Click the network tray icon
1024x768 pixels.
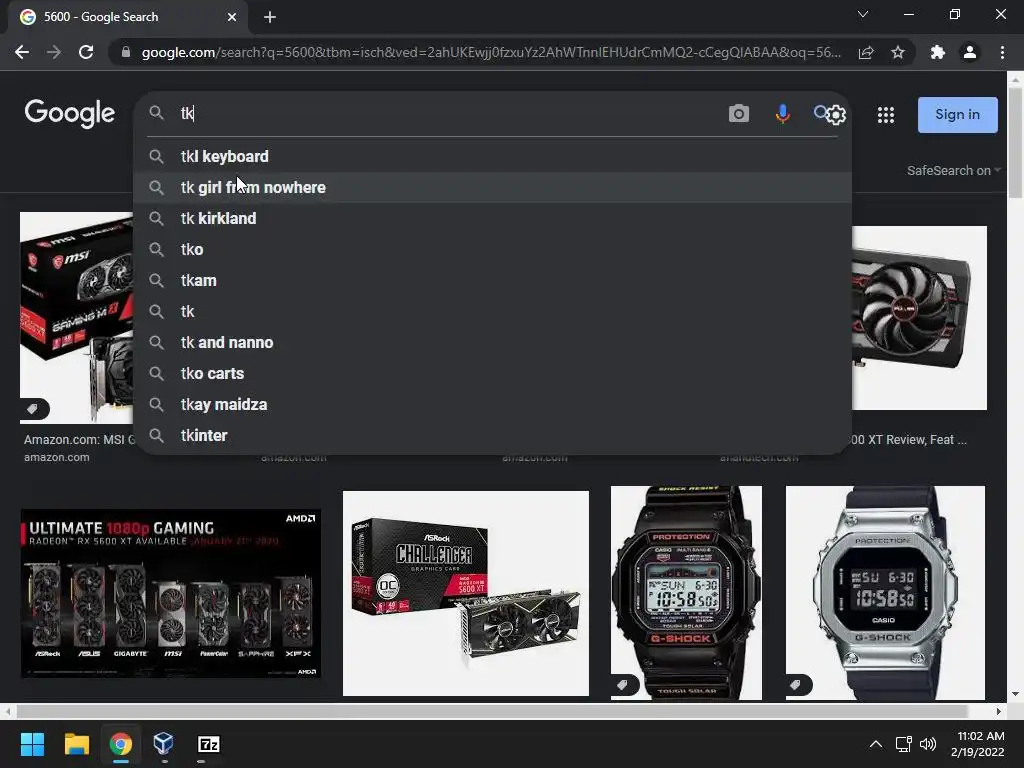pyautogui.click(x=903, y=744)
